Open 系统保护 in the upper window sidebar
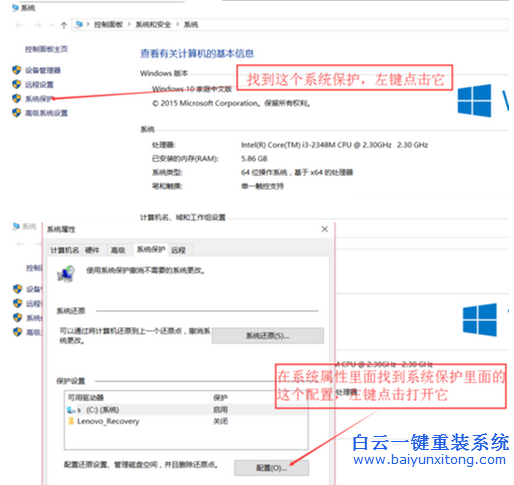 pos(39,99)
